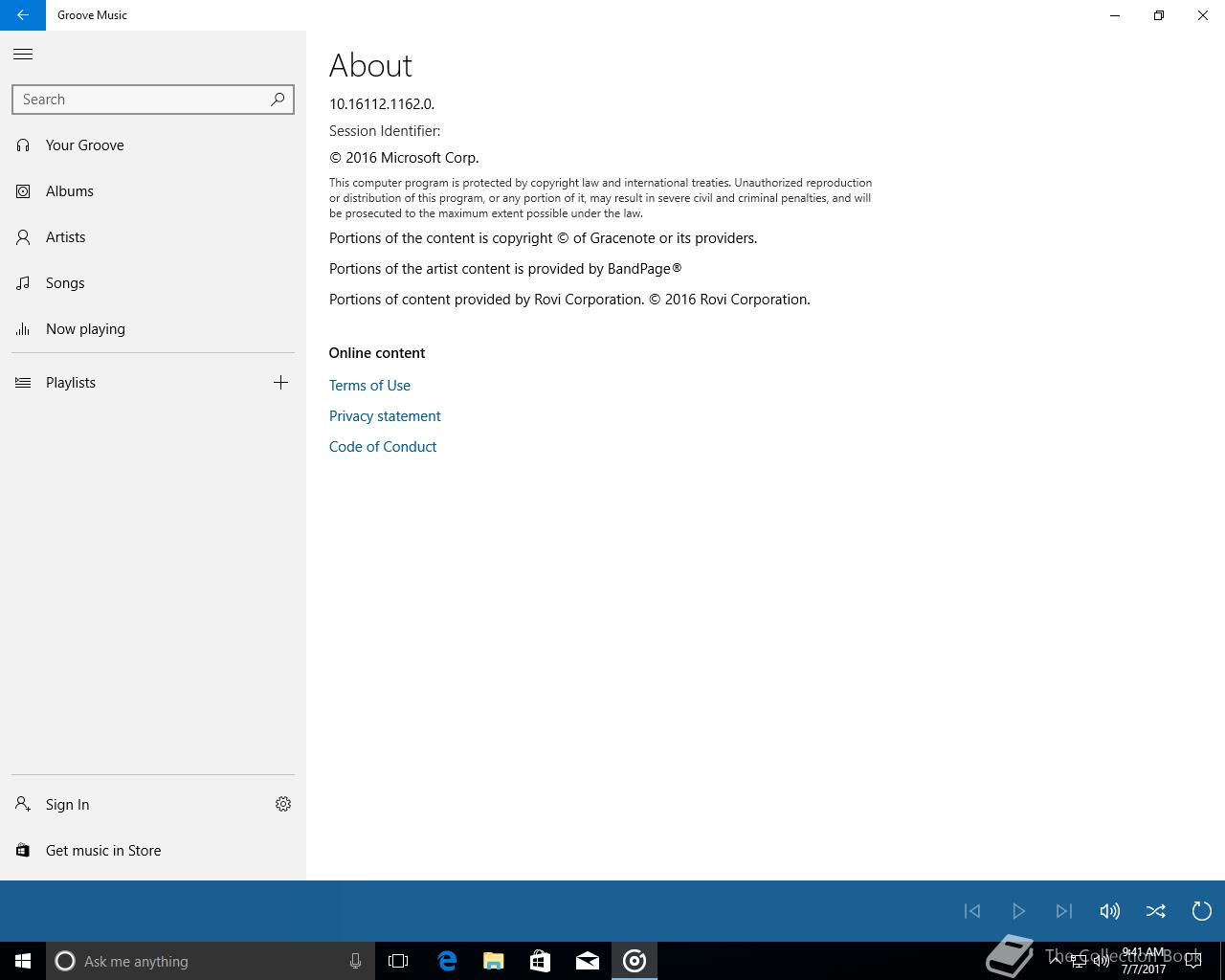Restore down the Groove Music window
Viewport: 1225px width, 980px height.
1159,15
